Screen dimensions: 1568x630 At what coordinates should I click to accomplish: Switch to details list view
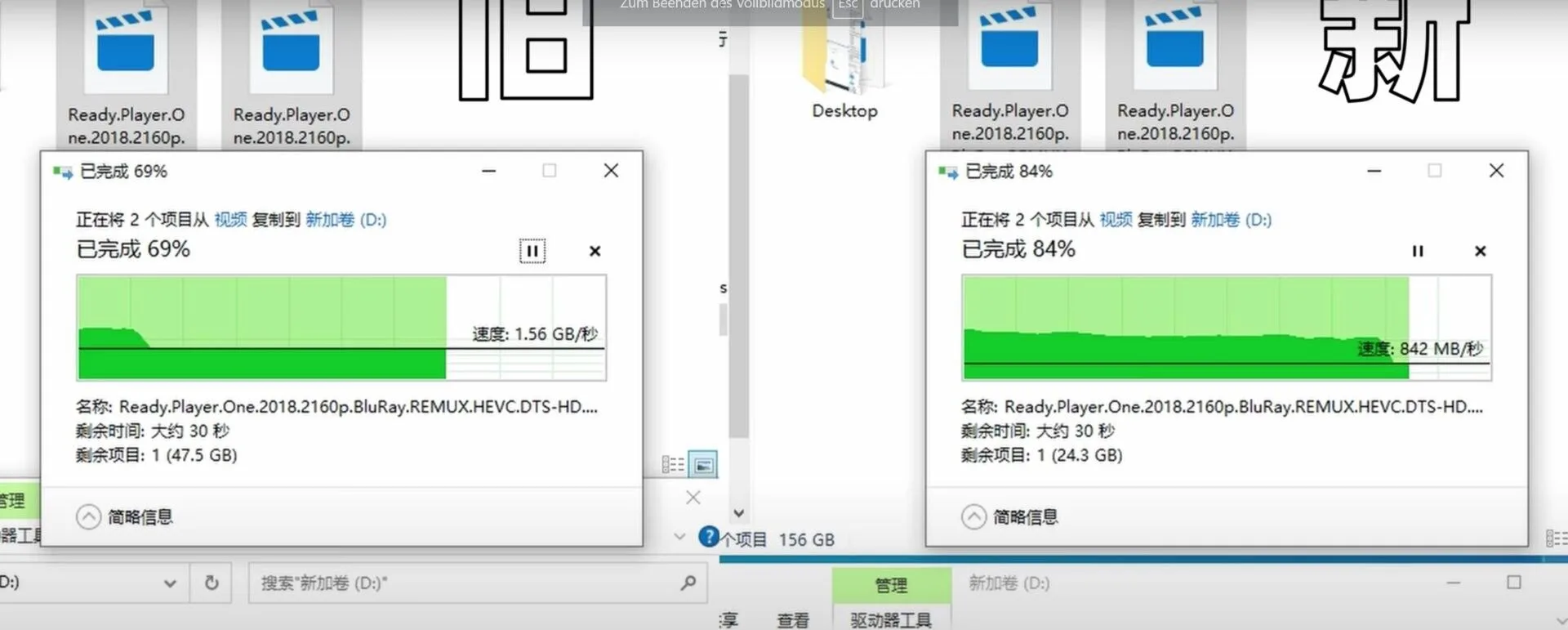673,465
